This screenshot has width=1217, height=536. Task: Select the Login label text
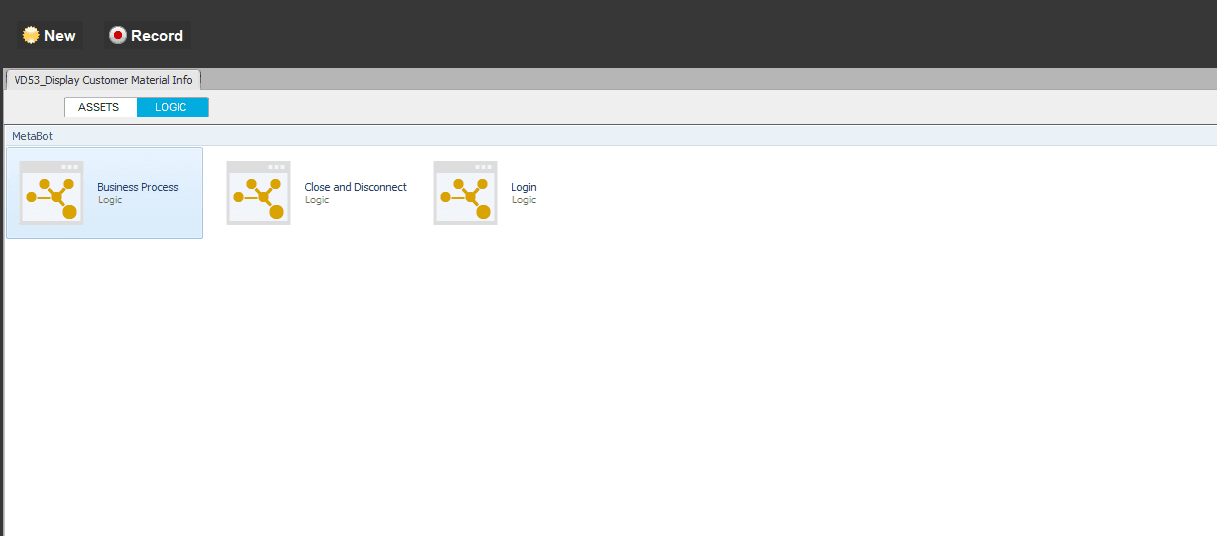click(x=524, y=187)
